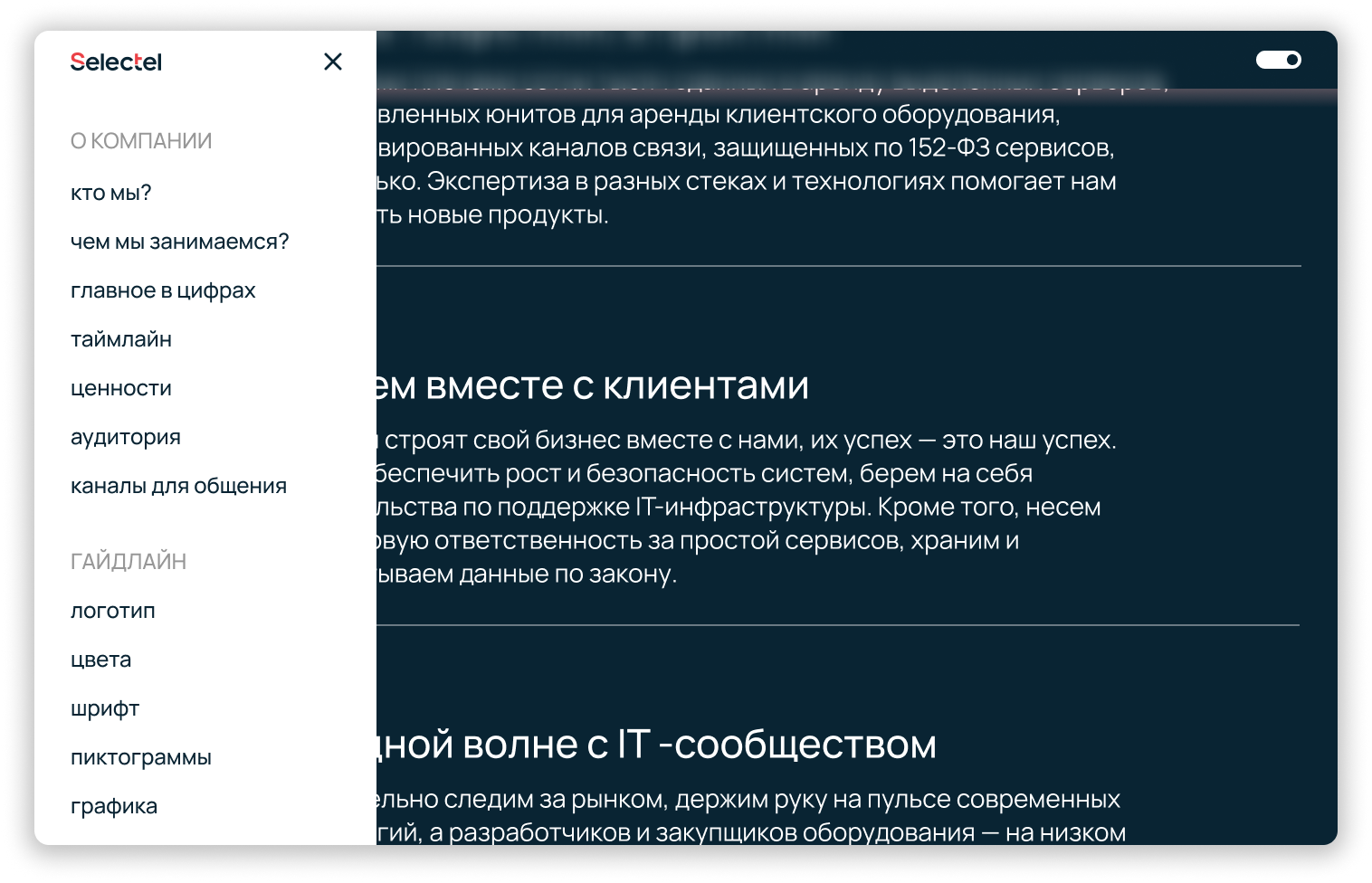This screenshot has height=883, width=1372.
Task: Open the 'логотип' guideline page
Action: click(x=113, y=610)
